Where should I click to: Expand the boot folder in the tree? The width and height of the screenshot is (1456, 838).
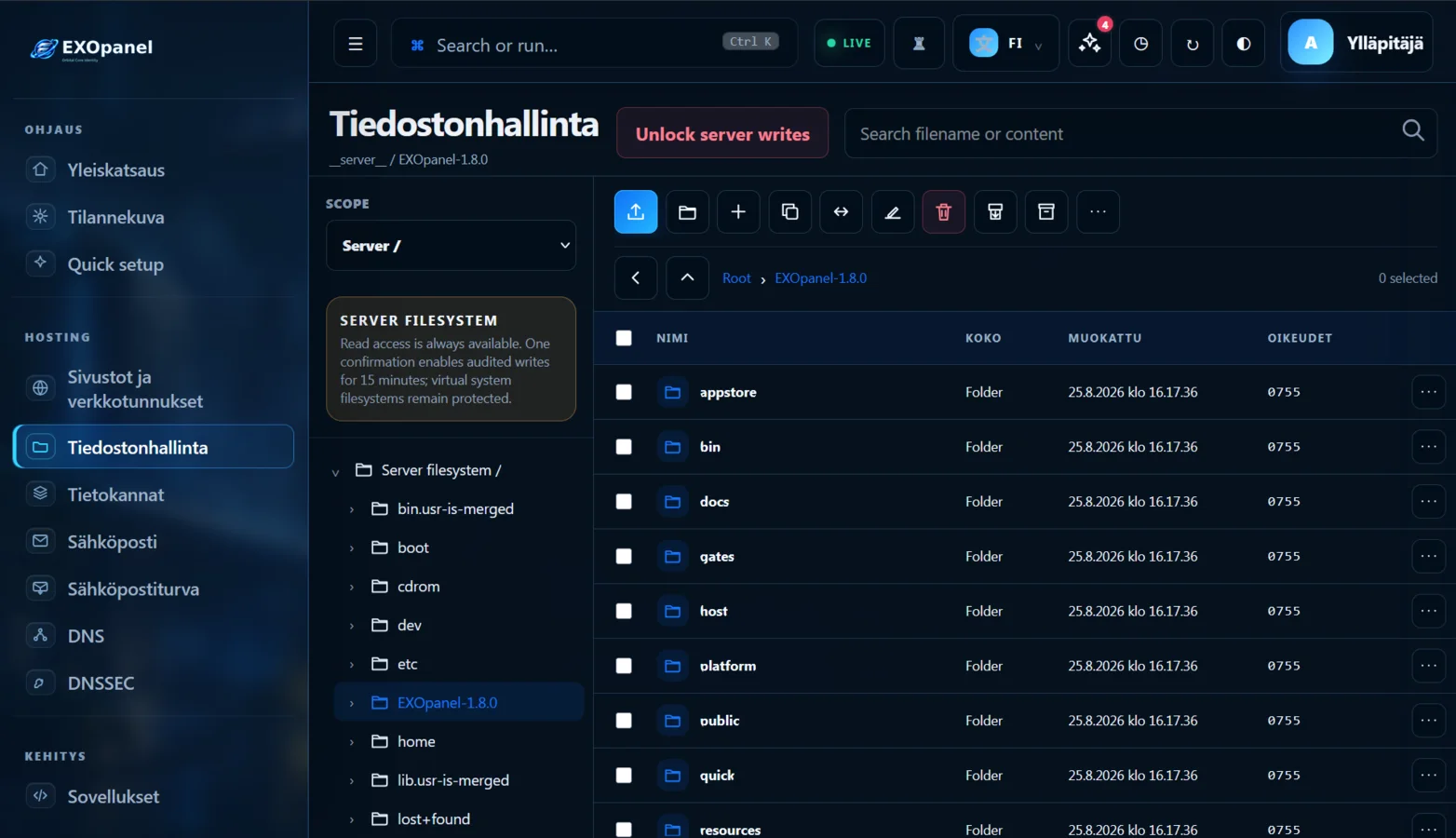click(x=352, y=548)
